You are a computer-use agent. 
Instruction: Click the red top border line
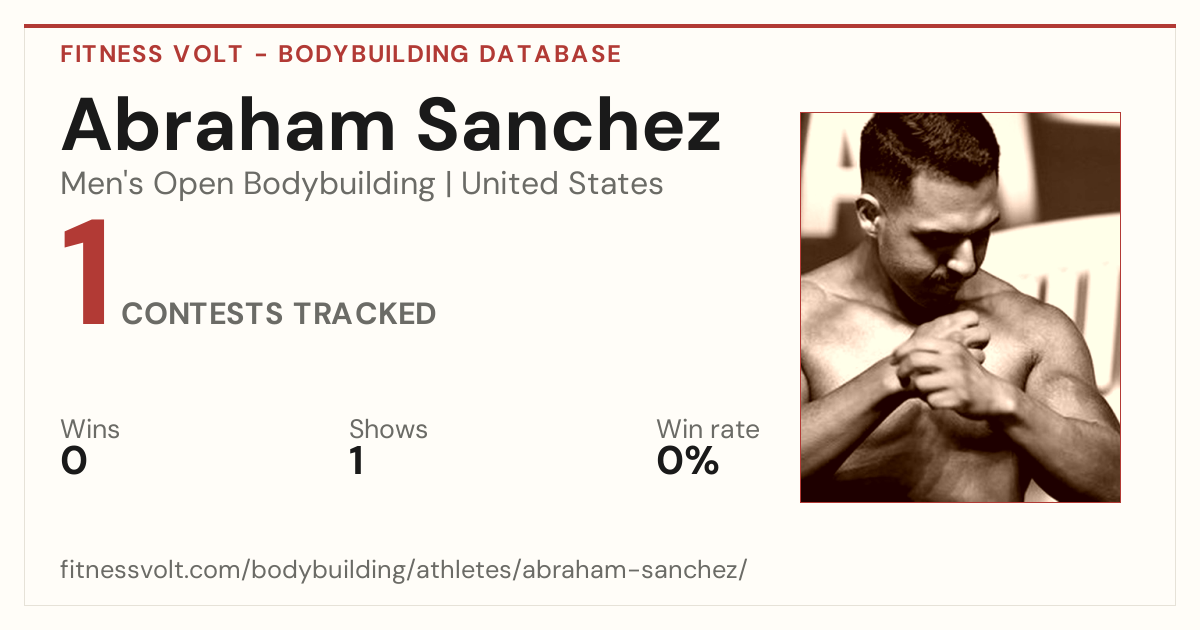[x=600, y=26]
